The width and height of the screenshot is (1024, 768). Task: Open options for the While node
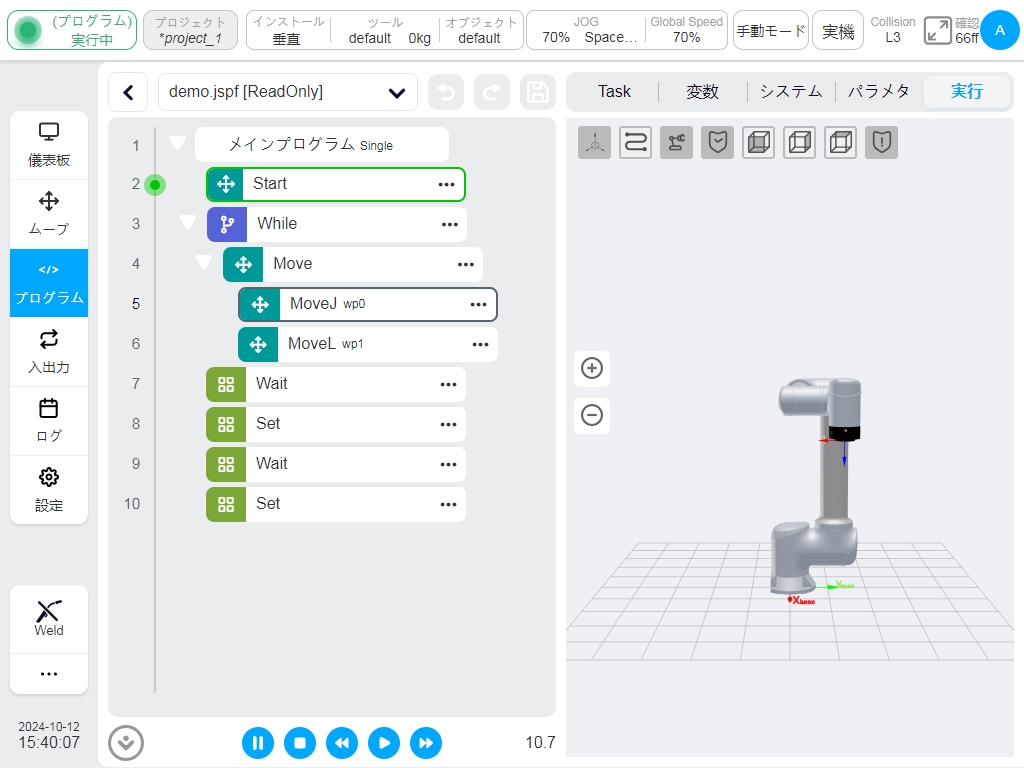450,225
